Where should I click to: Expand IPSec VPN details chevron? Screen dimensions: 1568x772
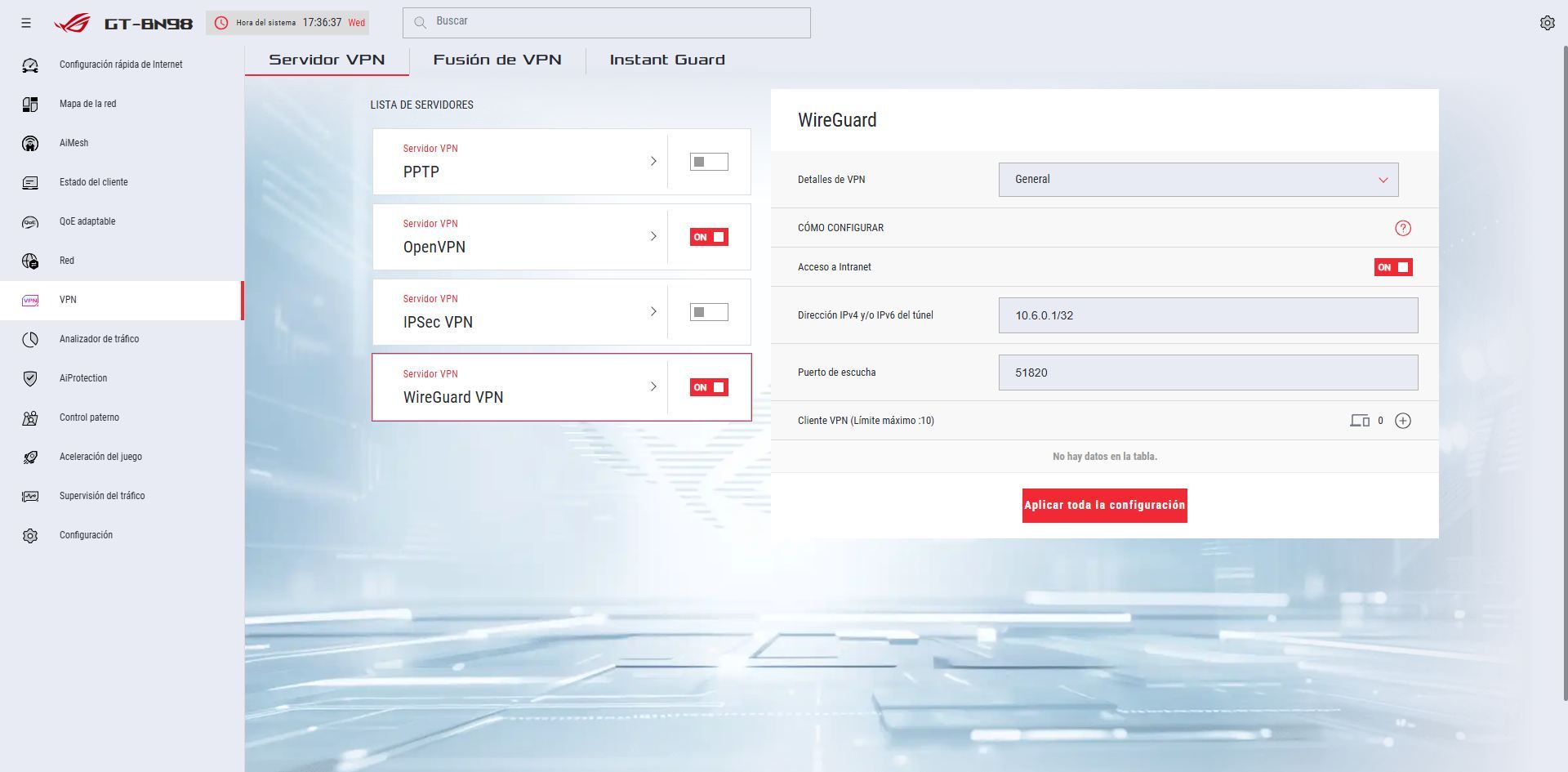click(x=653, y=311)
